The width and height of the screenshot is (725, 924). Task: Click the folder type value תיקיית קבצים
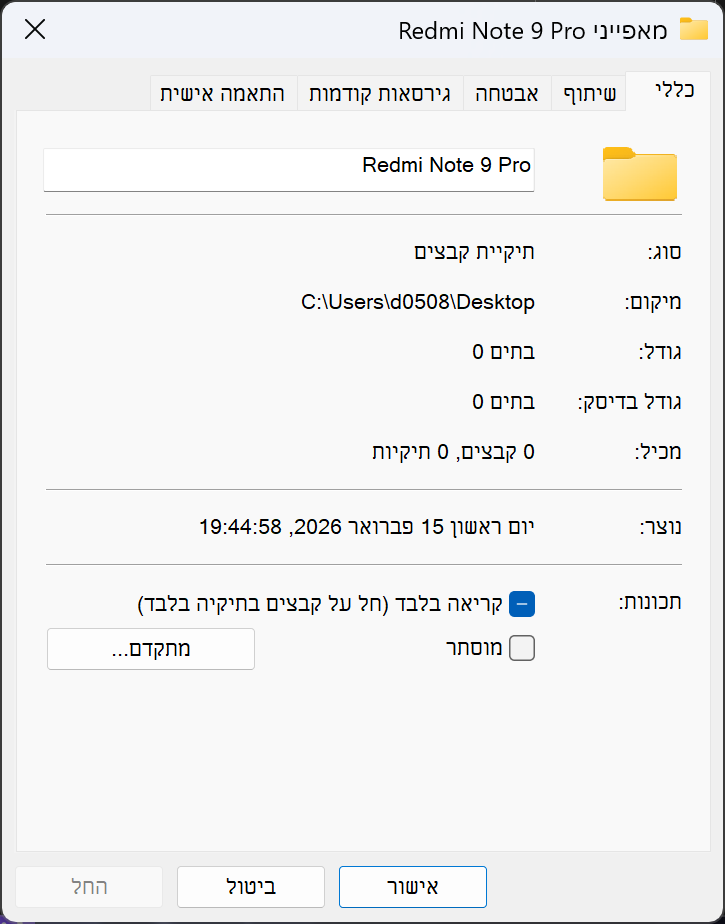click(x=474, y=251)
